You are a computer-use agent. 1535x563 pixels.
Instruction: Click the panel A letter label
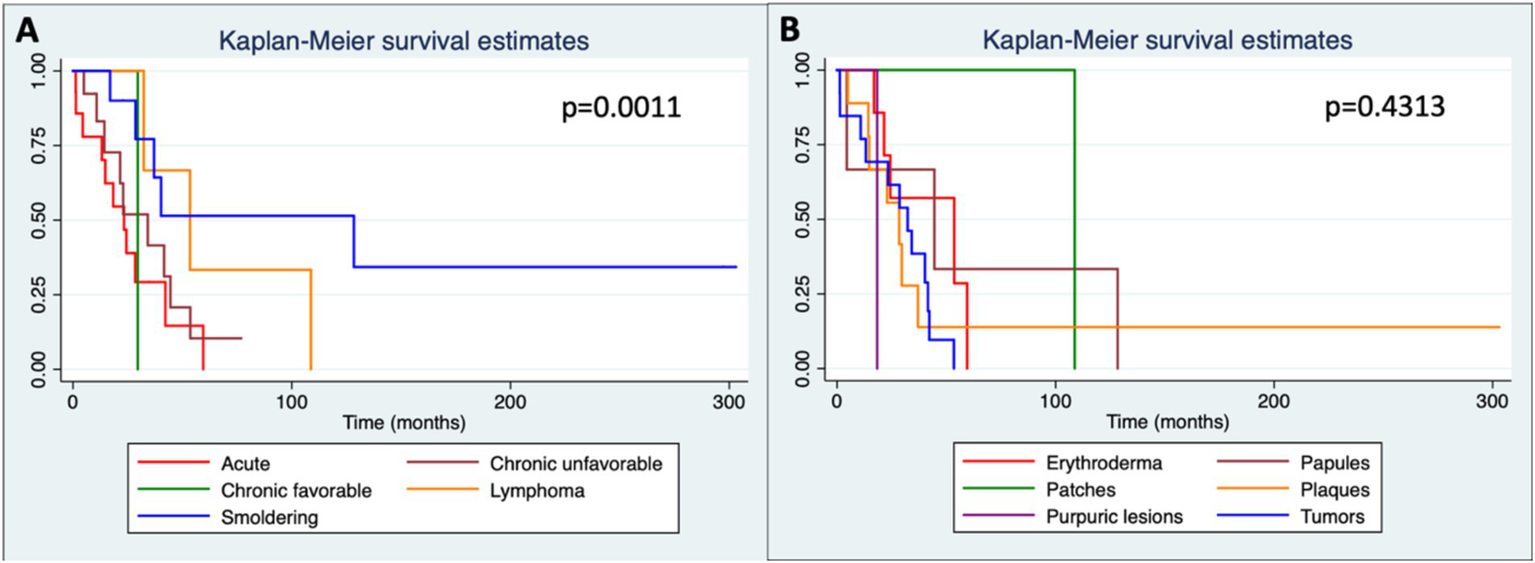coord(27,32)
